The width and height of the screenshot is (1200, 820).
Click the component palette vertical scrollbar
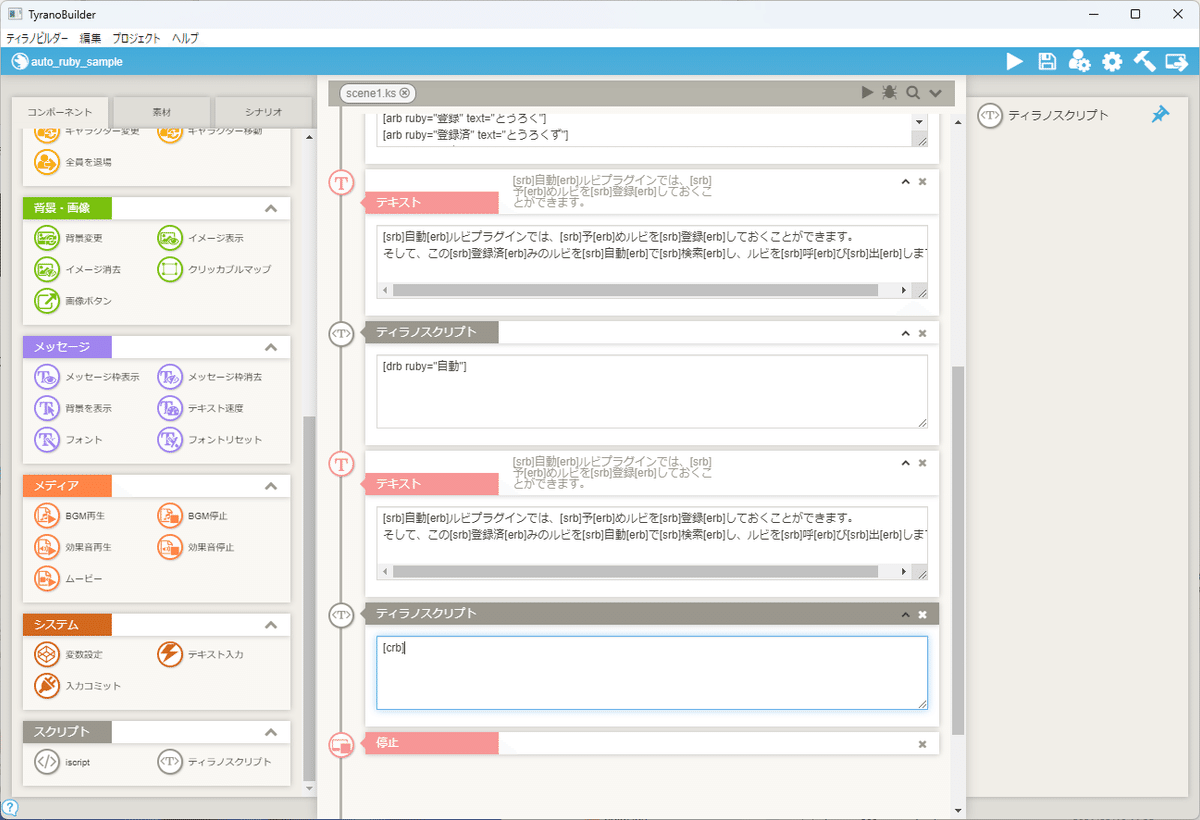[x=309, y=598]
